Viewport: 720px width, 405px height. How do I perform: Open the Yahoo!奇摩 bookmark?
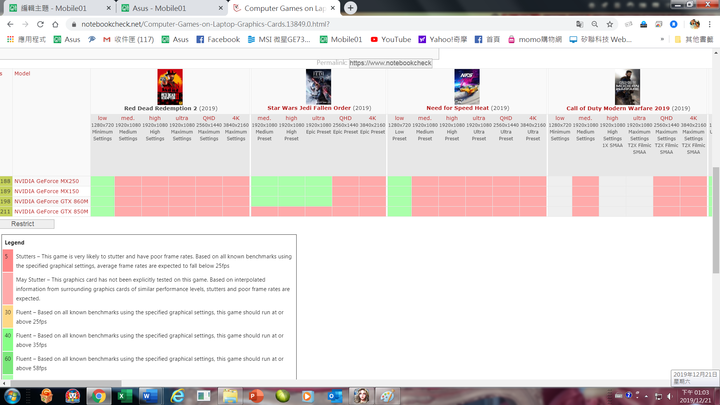point(443,39)
